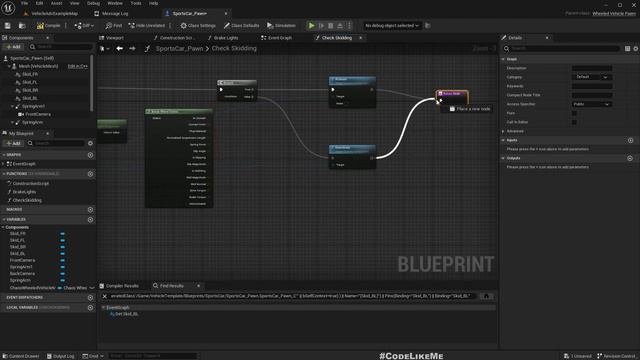Open the Asset menu
The width and height of the screenshot is (640, 360).
56,3
